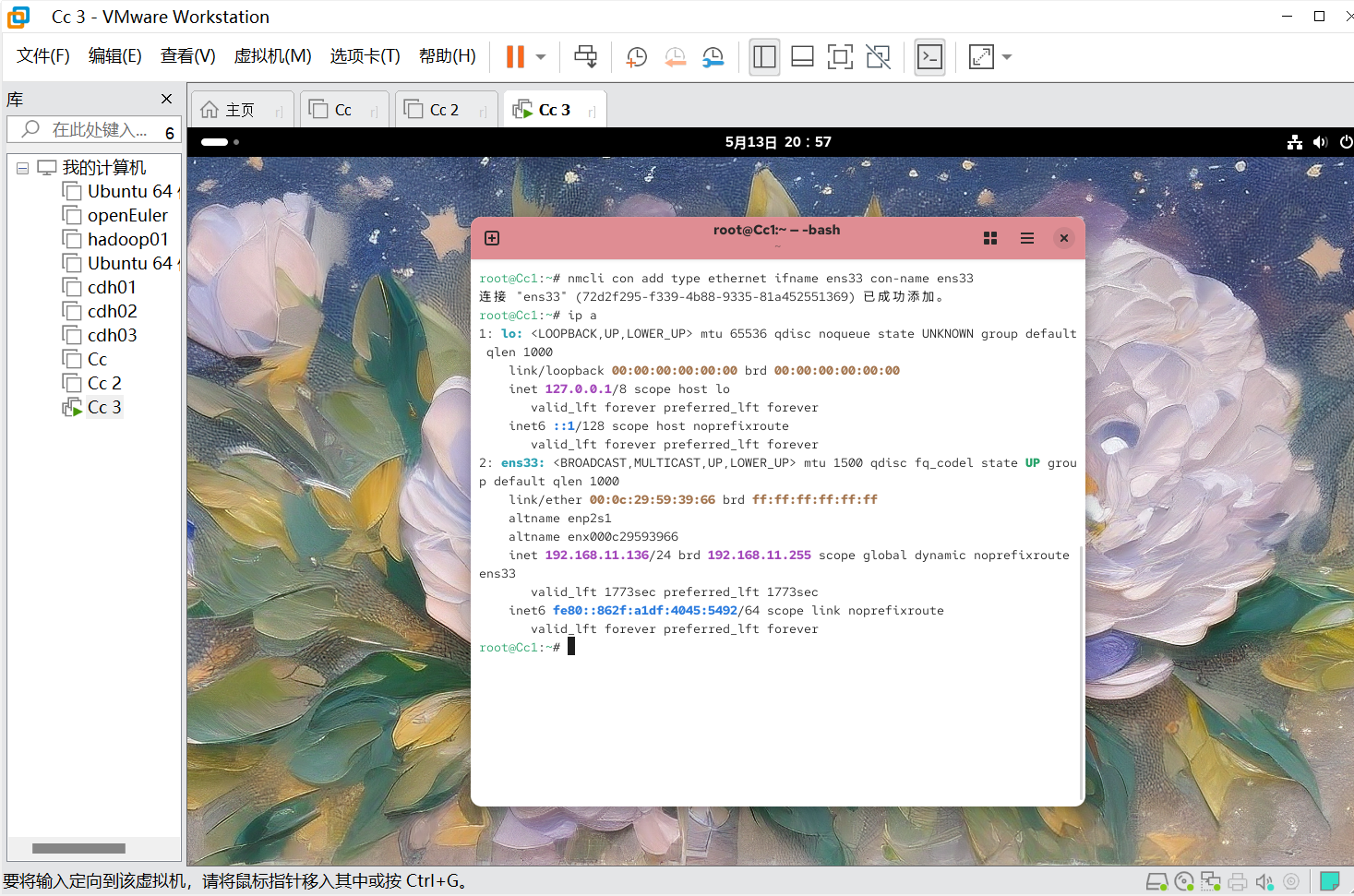Screen dimensions: 1354x896
Task: Switch to full screen mode
Action: [x=840, y=57]
